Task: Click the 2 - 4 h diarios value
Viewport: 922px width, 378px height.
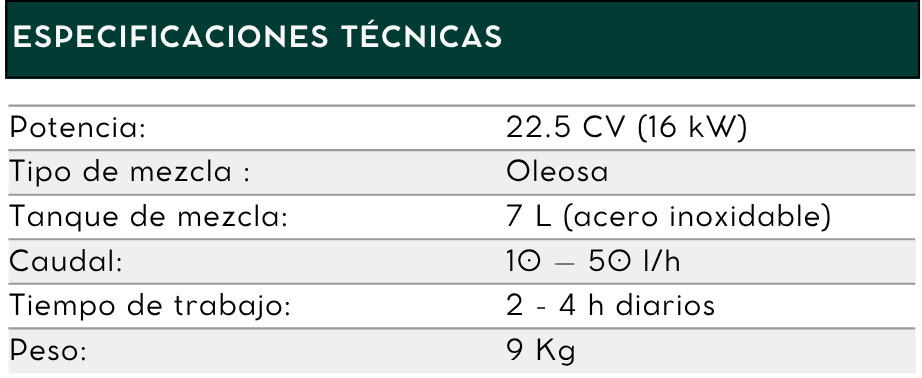Action: coord(610,306)
